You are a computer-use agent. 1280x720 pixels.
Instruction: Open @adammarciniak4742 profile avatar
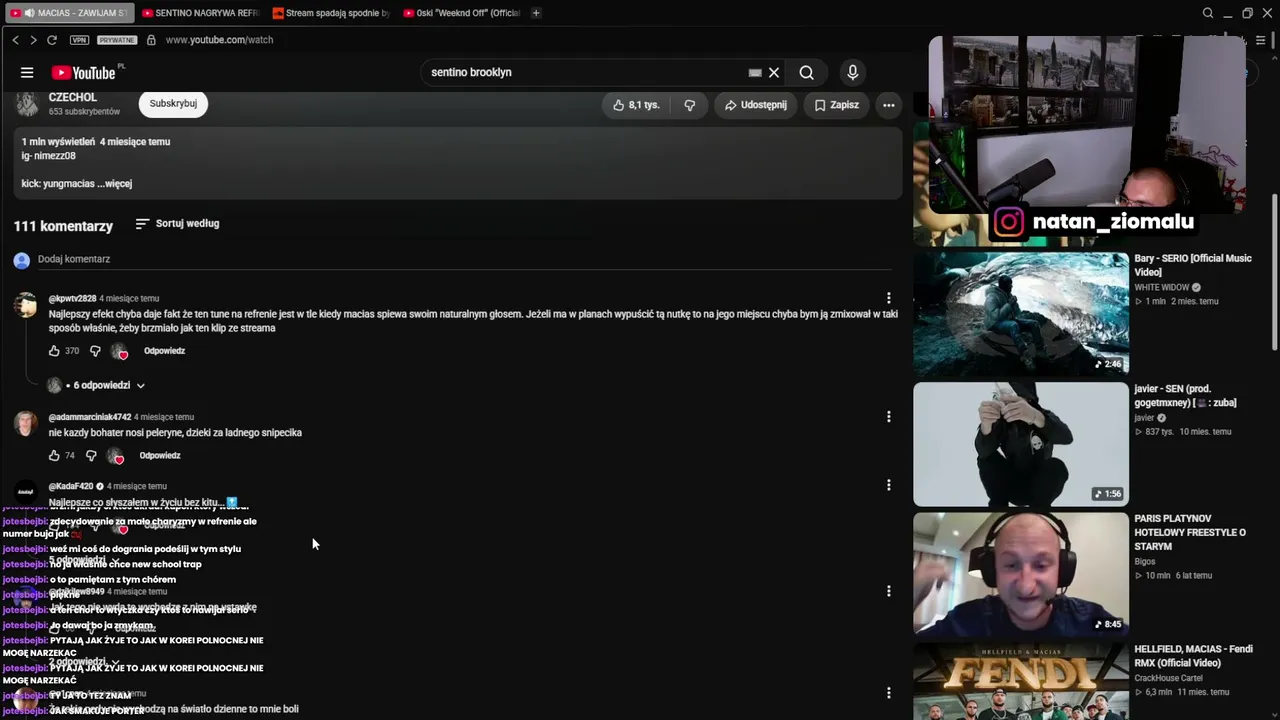point(26,423)
